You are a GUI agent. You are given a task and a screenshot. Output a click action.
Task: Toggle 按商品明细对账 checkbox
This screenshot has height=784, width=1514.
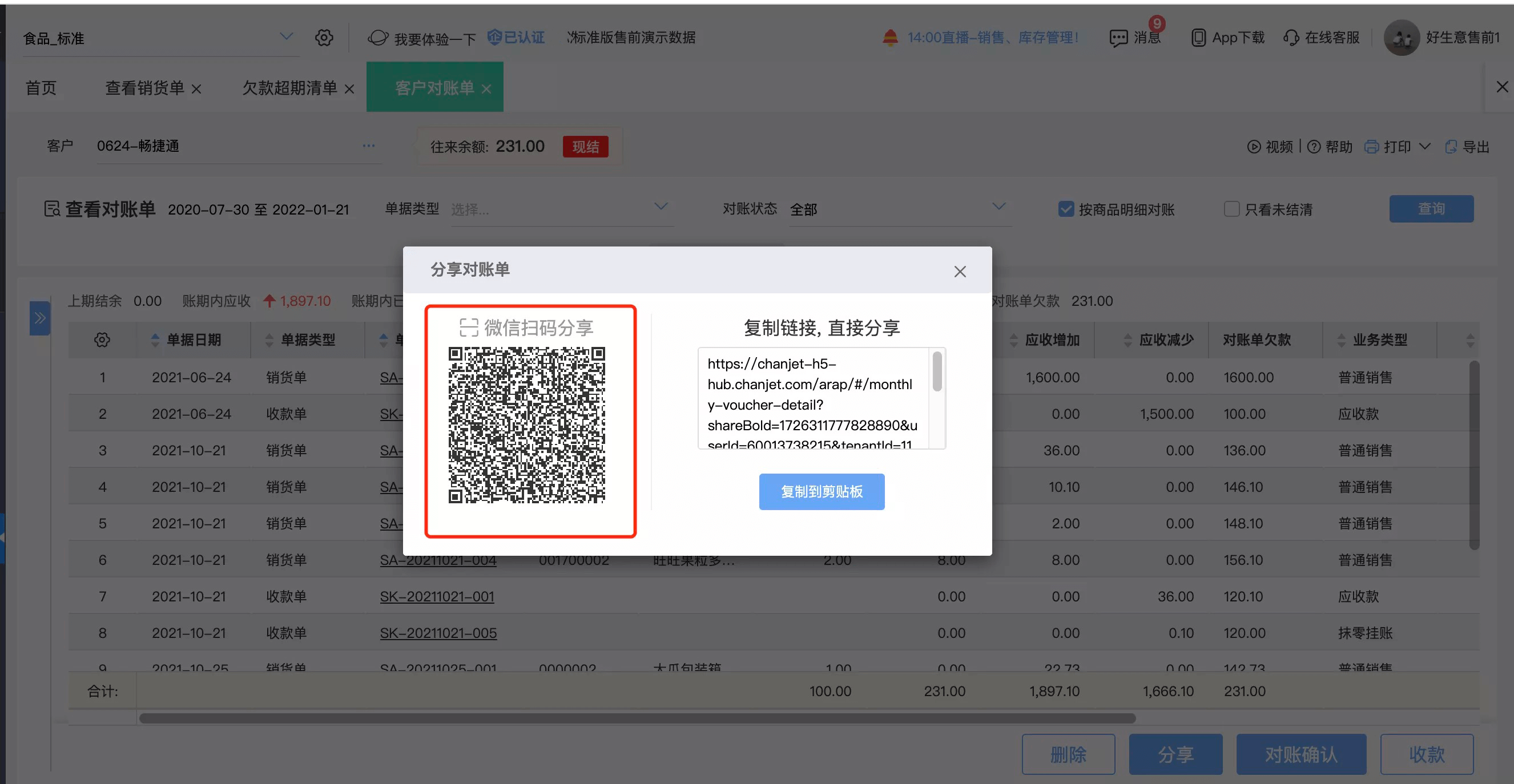tap(1065, 209)
